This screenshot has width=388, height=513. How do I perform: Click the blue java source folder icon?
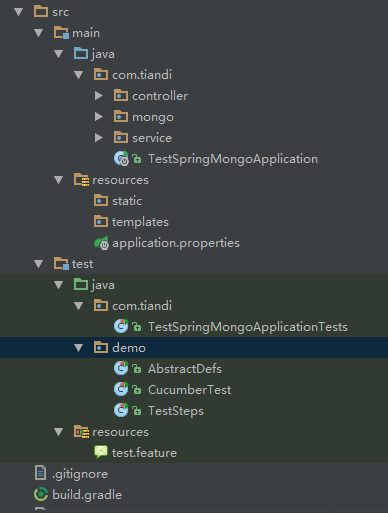pyautogui.click(x=81, y=53)
